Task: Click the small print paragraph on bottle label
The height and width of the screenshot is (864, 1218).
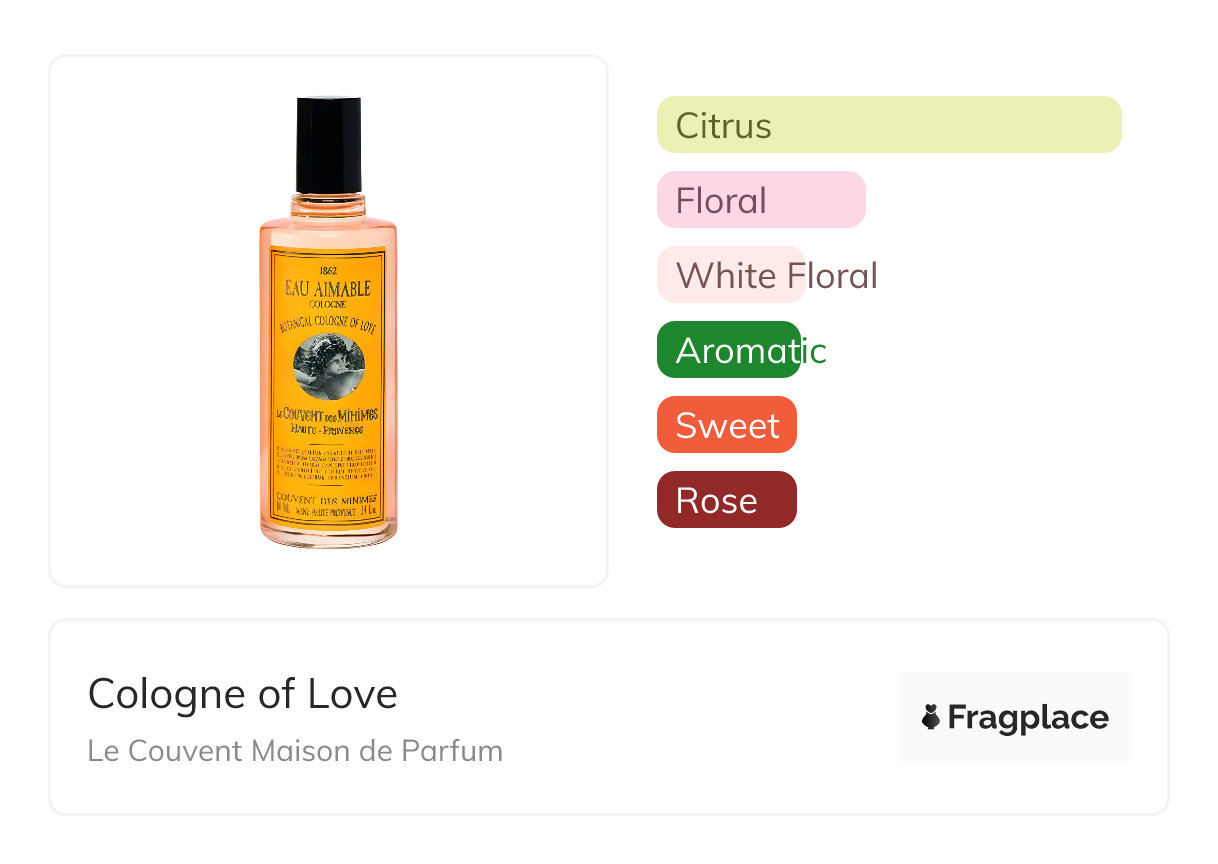Action: [x=327, y=465]
